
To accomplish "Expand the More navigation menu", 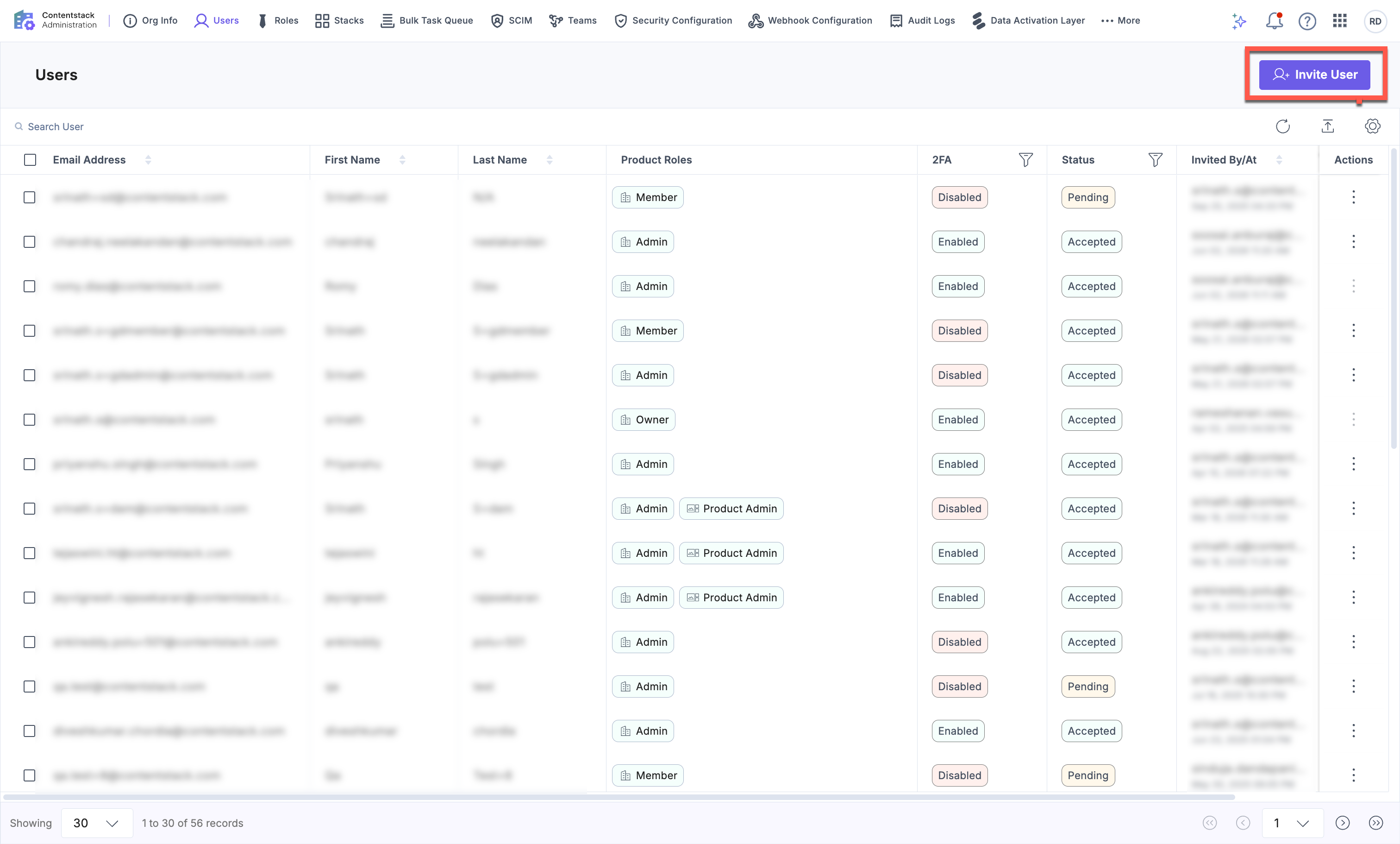I will [1120, 20].
